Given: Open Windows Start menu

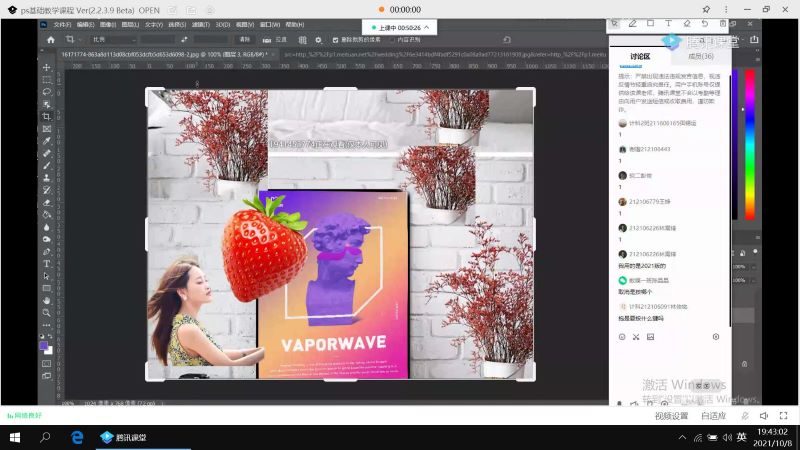Looking at the screenshot, I should [15, 437].
